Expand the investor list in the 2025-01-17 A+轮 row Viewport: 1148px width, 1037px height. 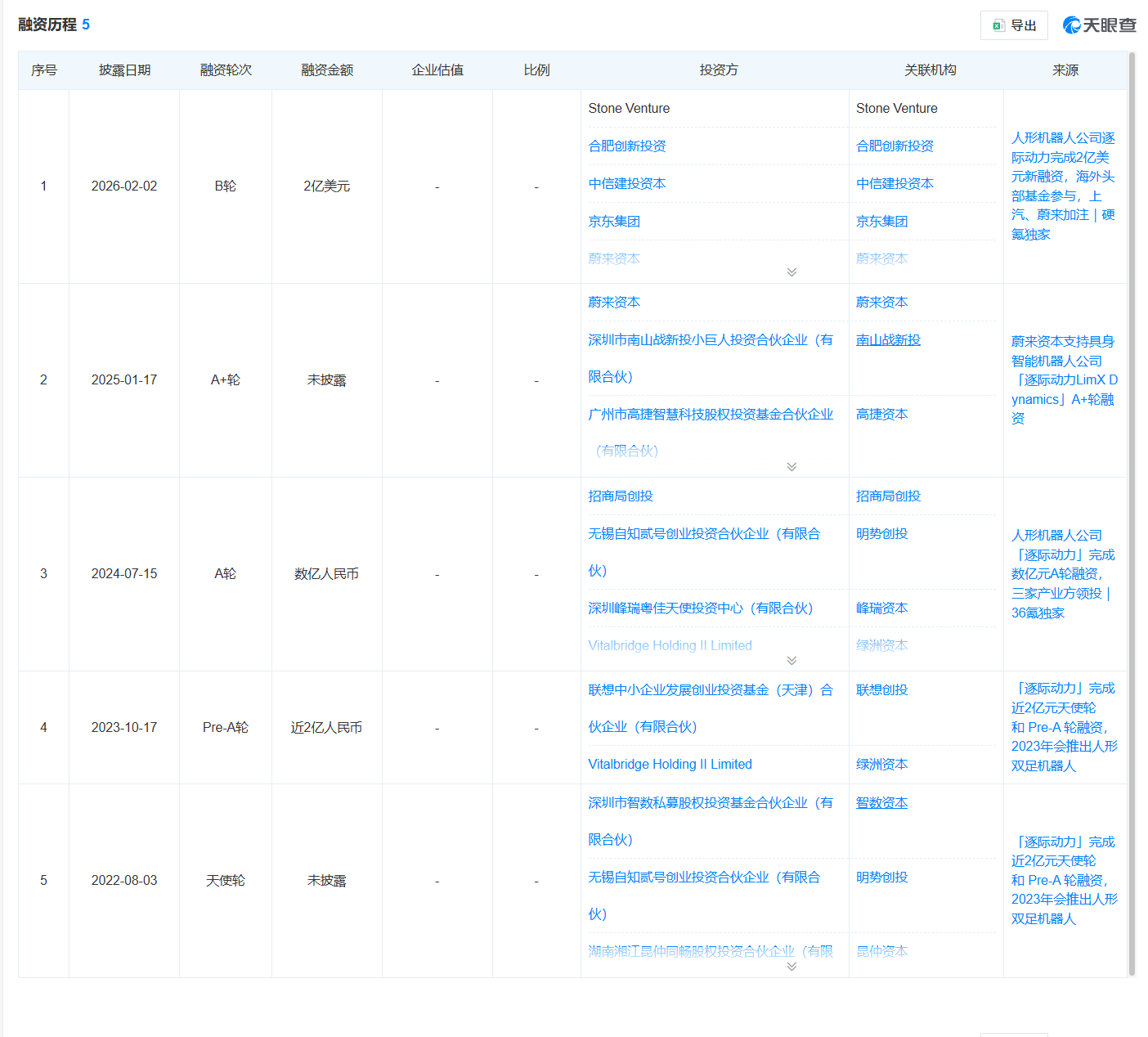[791, 467]
